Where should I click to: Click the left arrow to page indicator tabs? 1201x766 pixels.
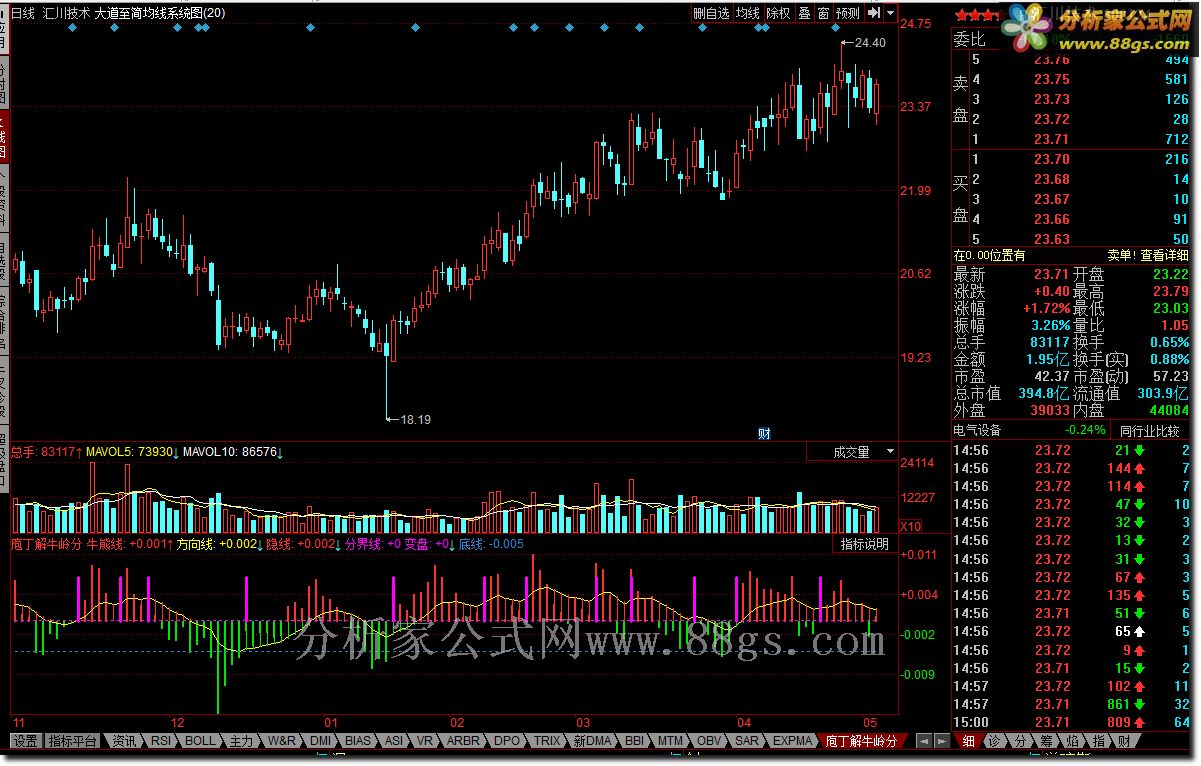pos(924,741)
